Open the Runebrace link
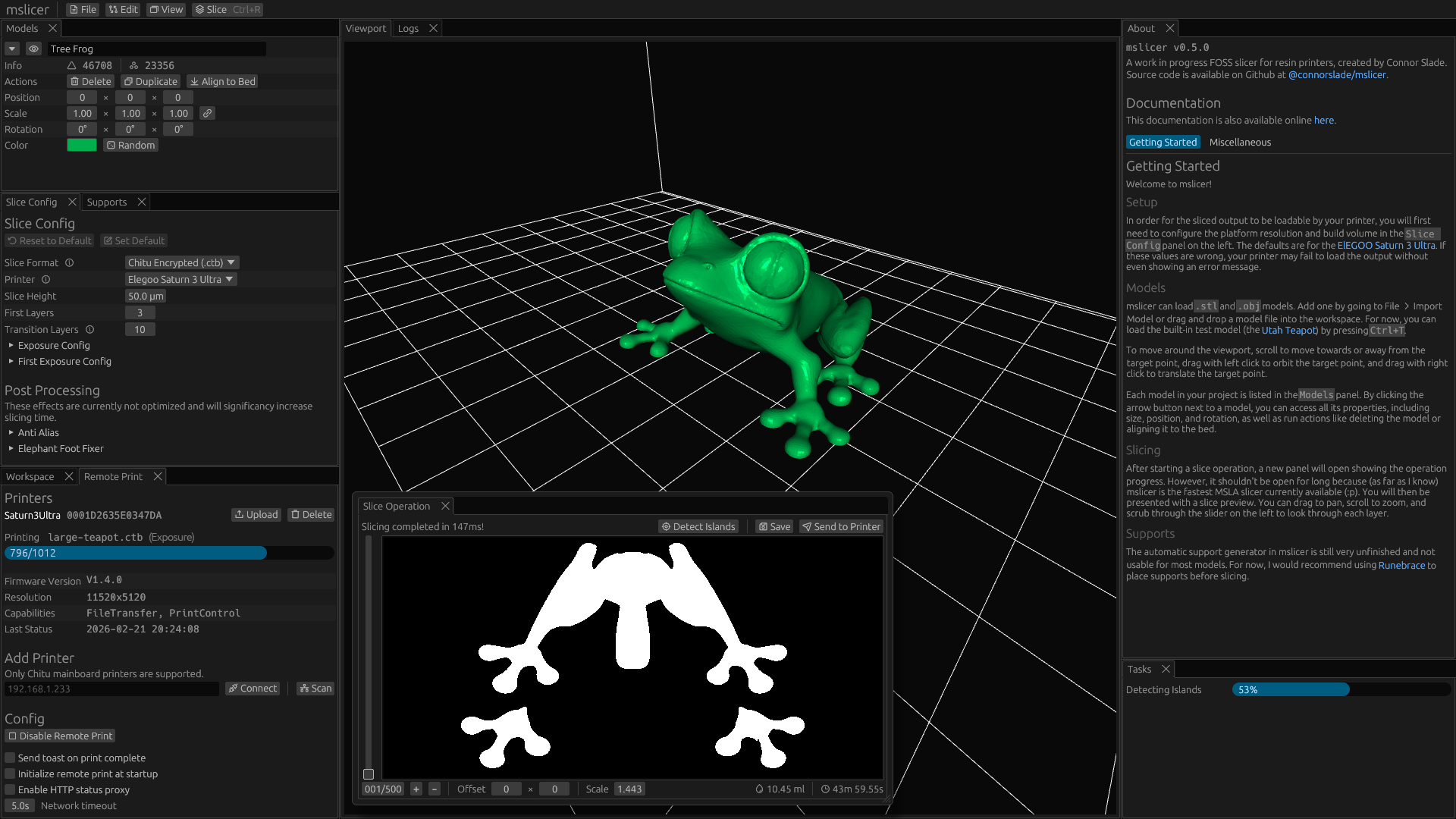Screen dimensions: 1456x819 [x=1401, y=565]
